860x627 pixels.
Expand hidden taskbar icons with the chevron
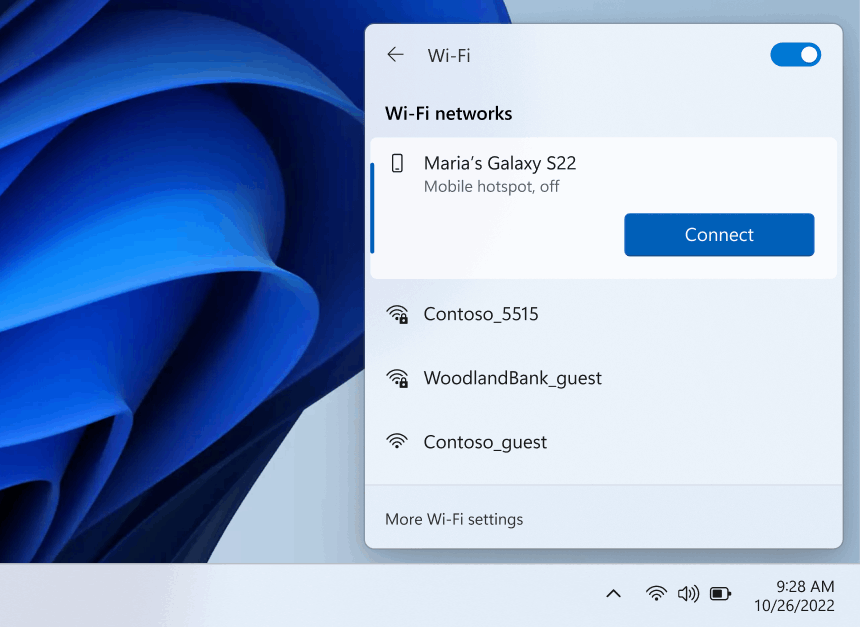[x=613, y=592]
